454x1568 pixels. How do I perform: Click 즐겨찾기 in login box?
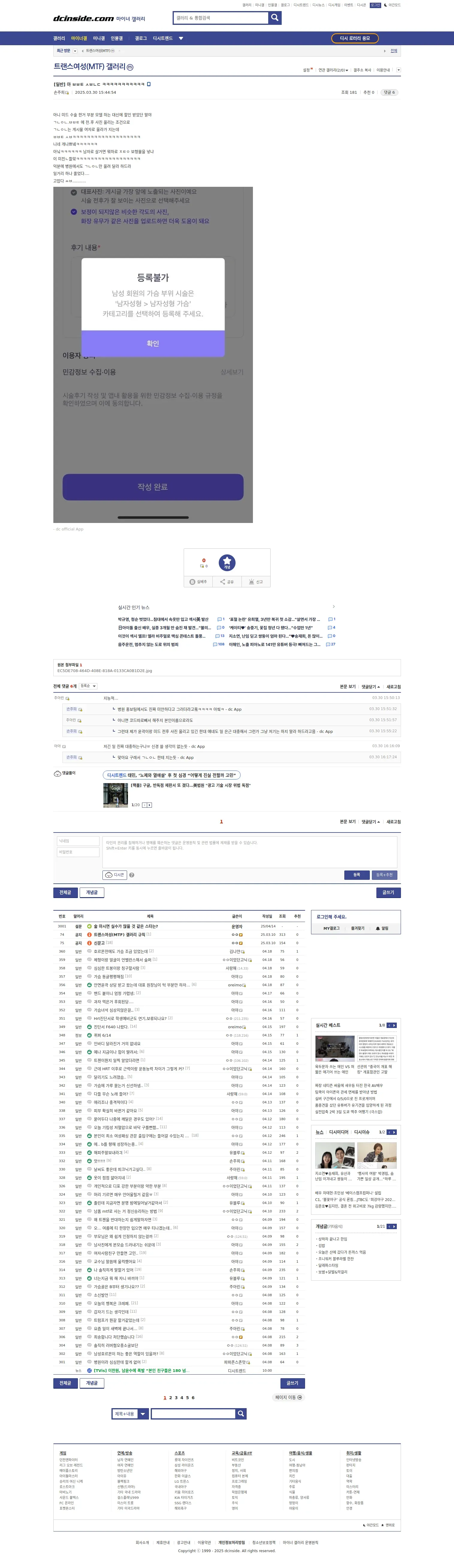tap(358, 928)
